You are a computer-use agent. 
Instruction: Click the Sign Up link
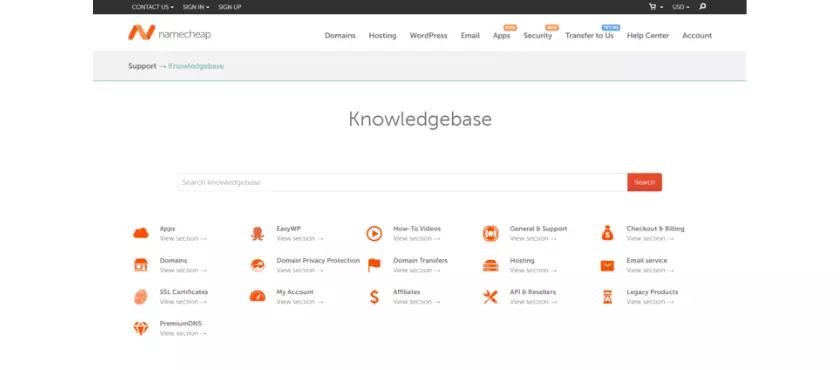click(230, 7)
